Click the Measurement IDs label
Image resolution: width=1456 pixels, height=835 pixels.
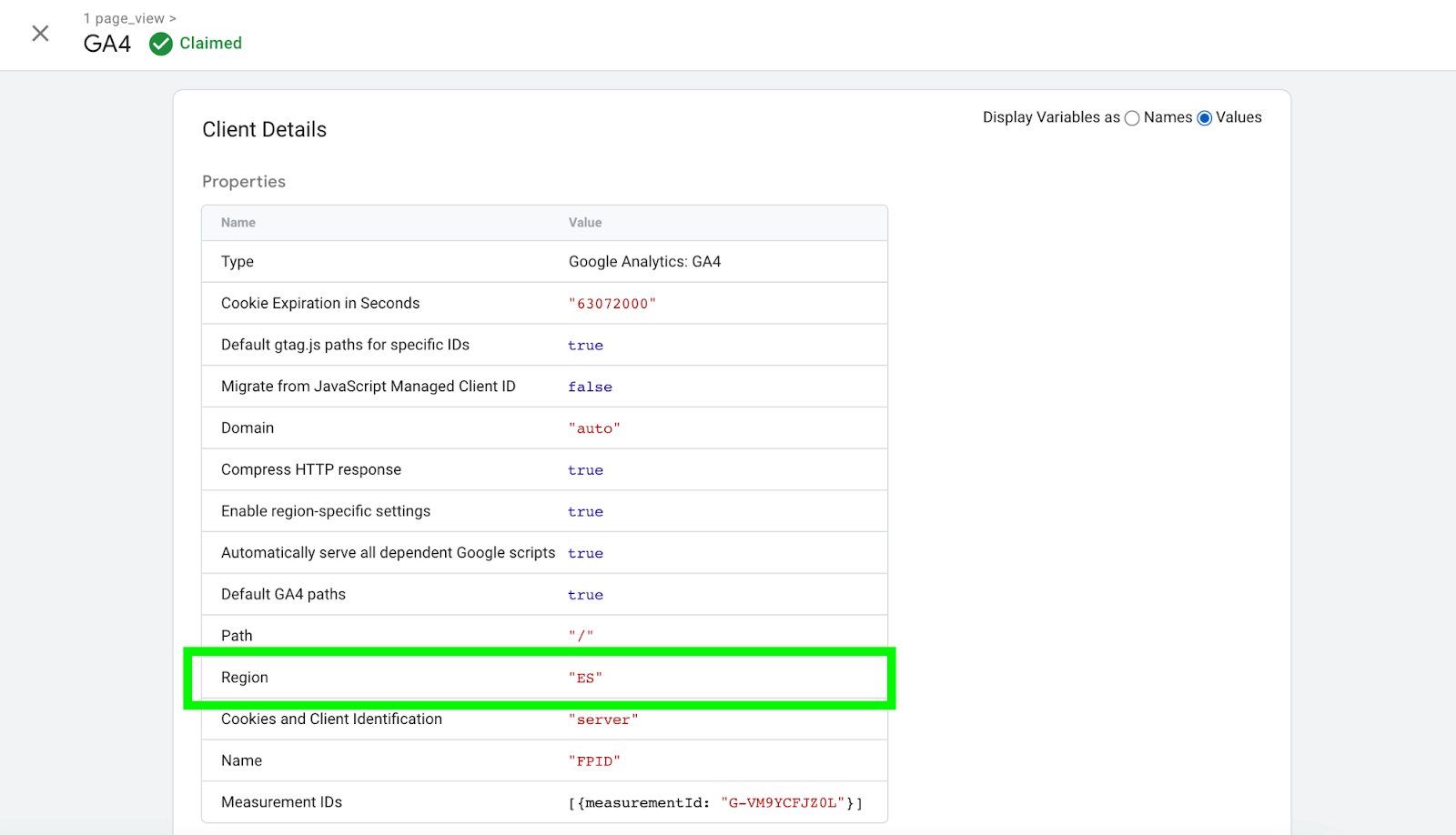pos(281,802)
